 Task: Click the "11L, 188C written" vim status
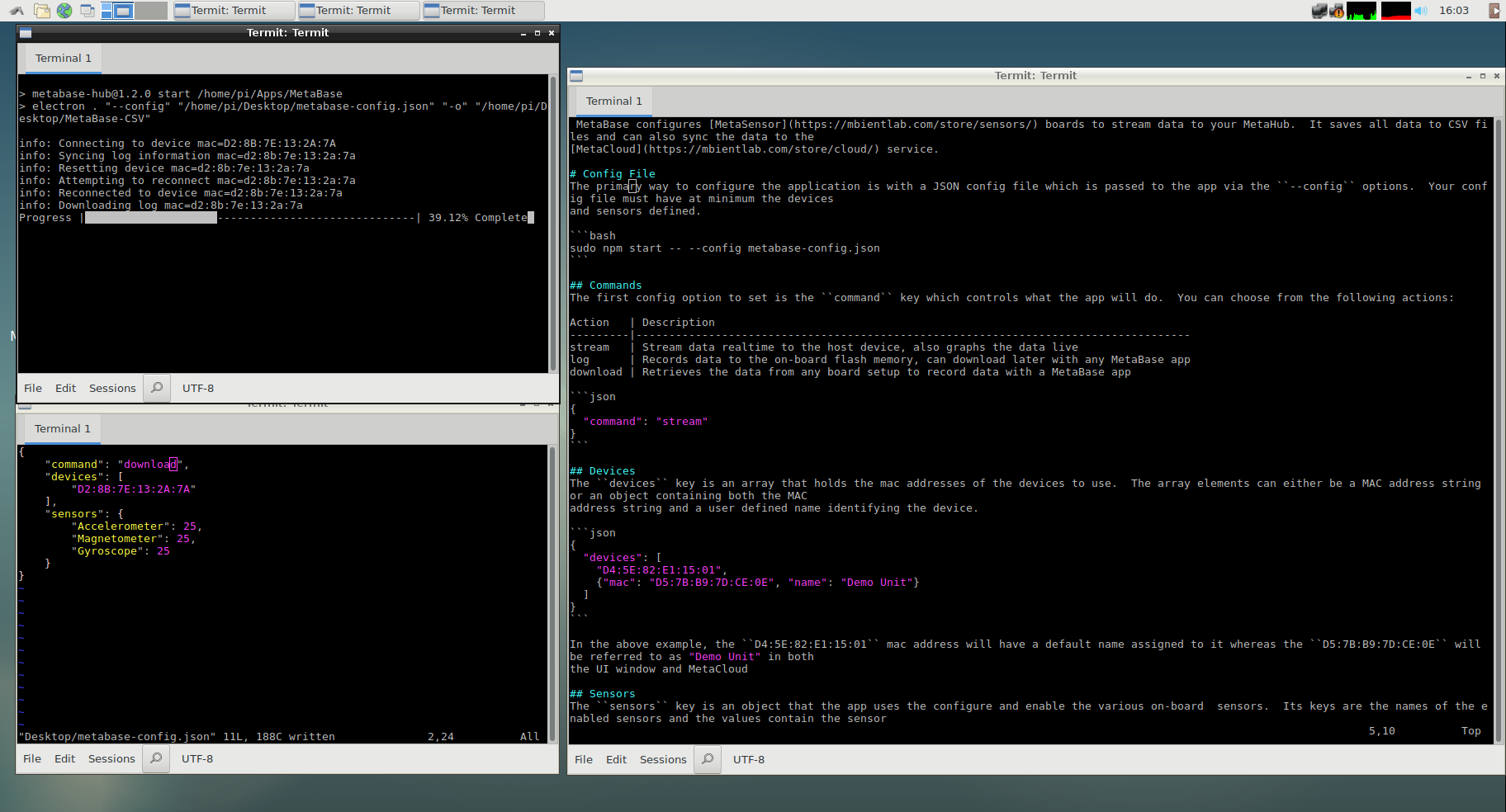click(279, 737)
